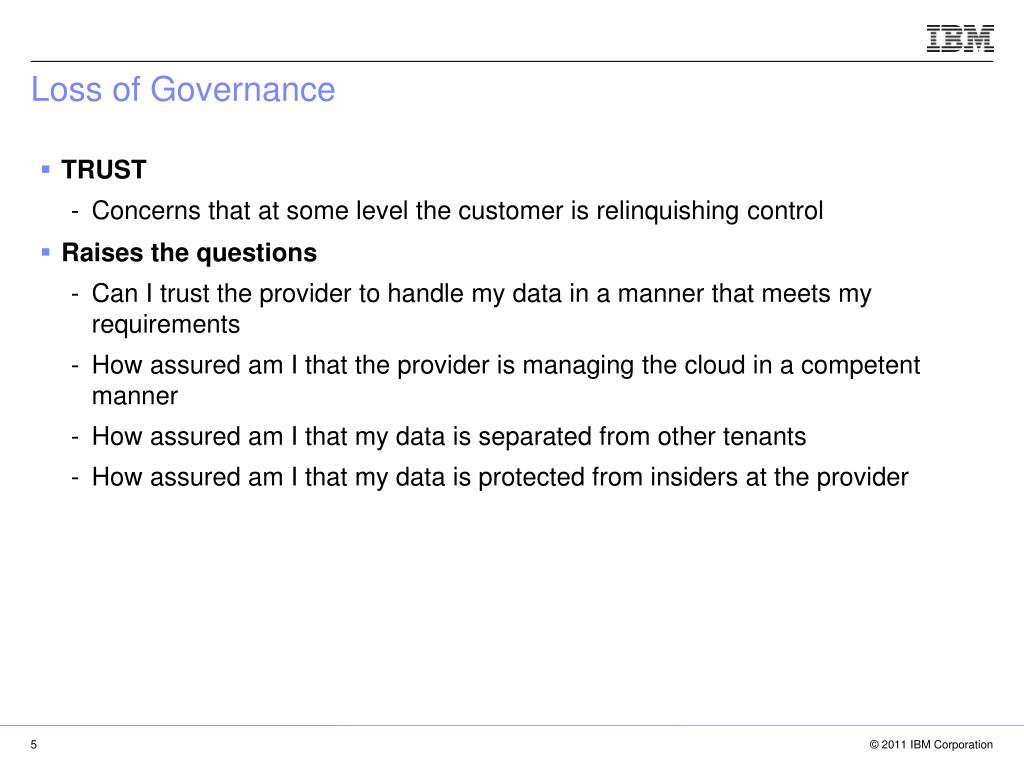
Task: Click the dash before Concerns line
Action: (76, 212)
